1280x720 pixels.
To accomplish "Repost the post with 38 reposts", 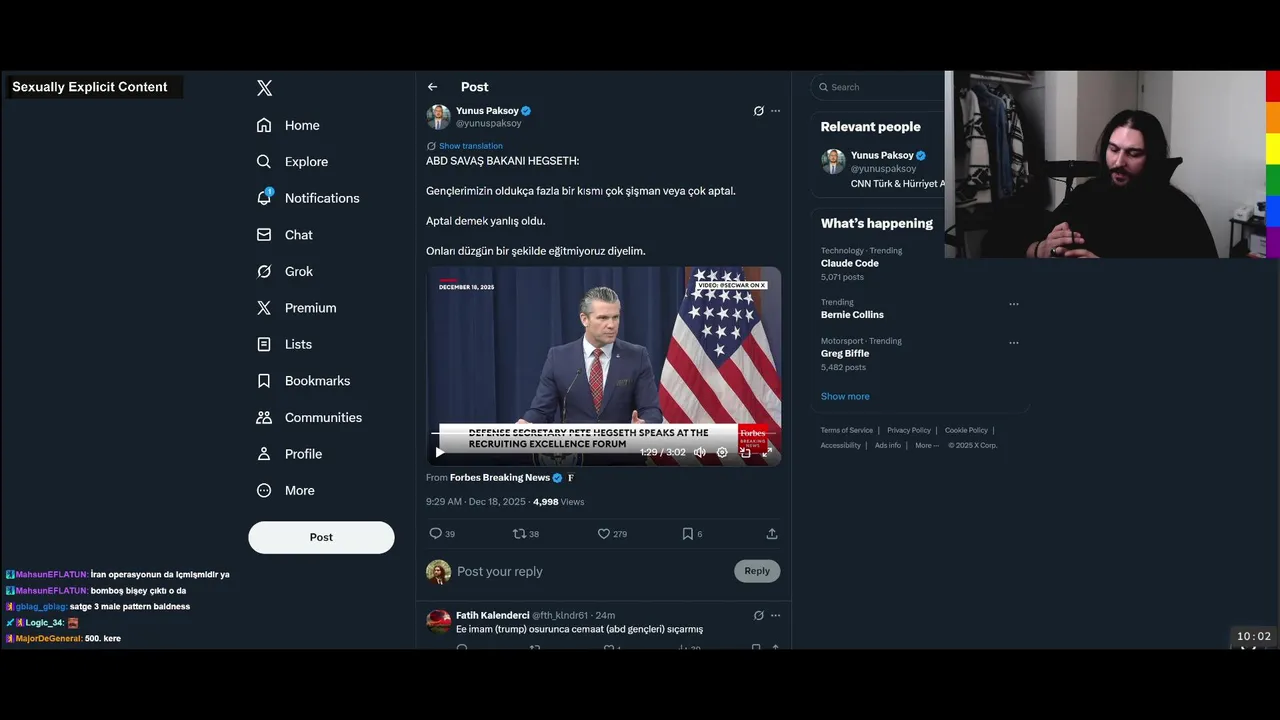I will [x=519, y=534].
